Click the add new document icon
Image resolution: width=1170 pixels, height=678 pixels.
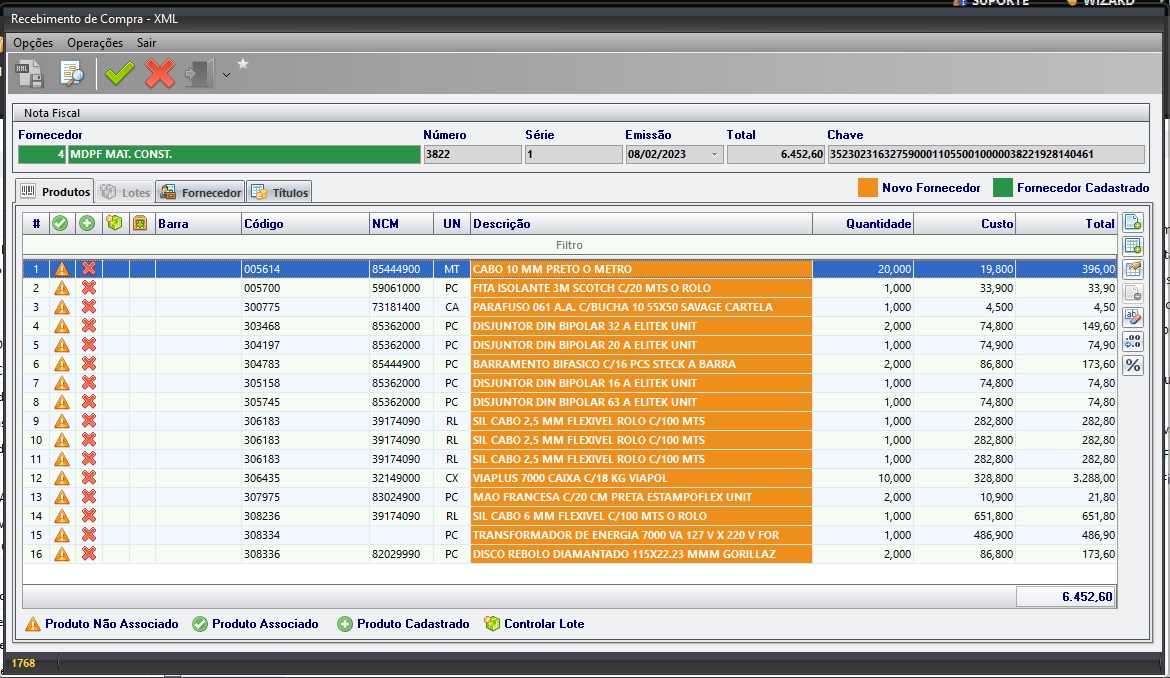pyautogui.click(x=1133, y=222)
